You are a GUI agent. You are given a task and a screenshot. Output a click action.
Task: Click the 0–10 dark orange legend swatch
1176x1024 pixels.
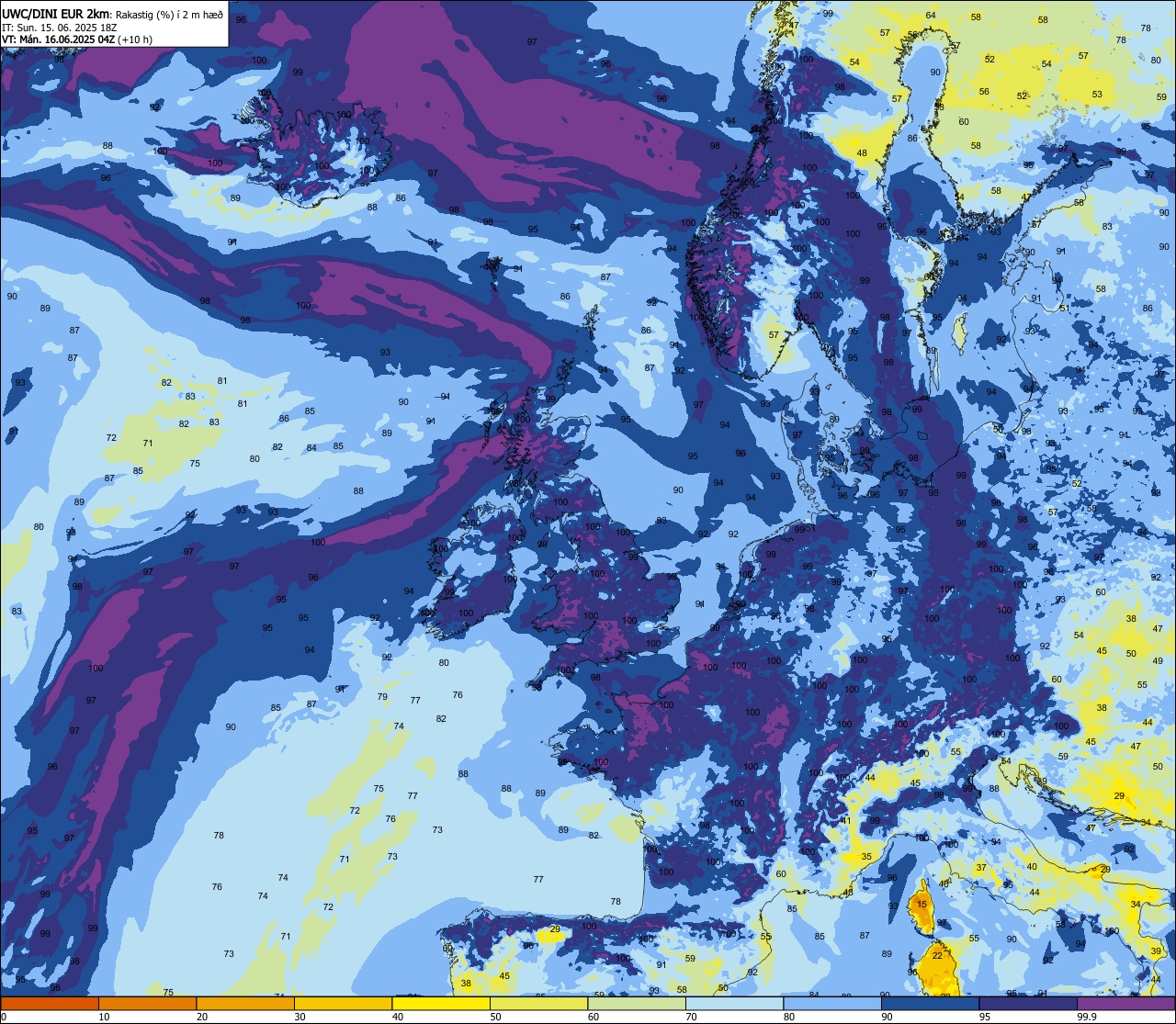click(x=49, y=1003)
